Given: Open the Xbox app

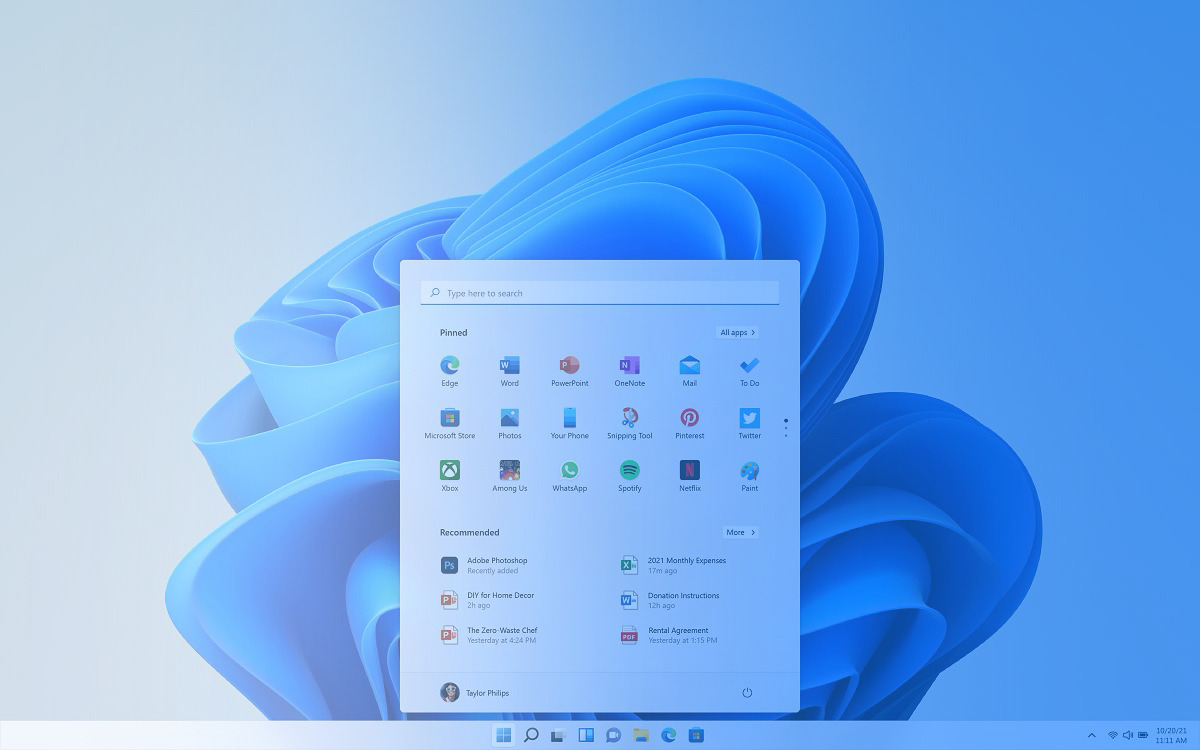Looking at the screenshot, I should pyautogui.click(x=450, y=475).
